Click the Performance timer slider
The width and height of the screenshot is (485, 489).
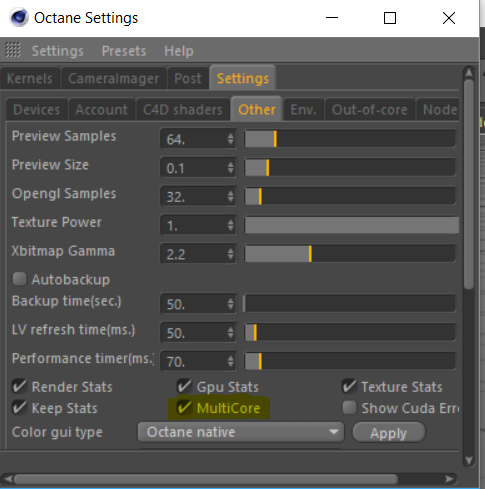(350, 361)
